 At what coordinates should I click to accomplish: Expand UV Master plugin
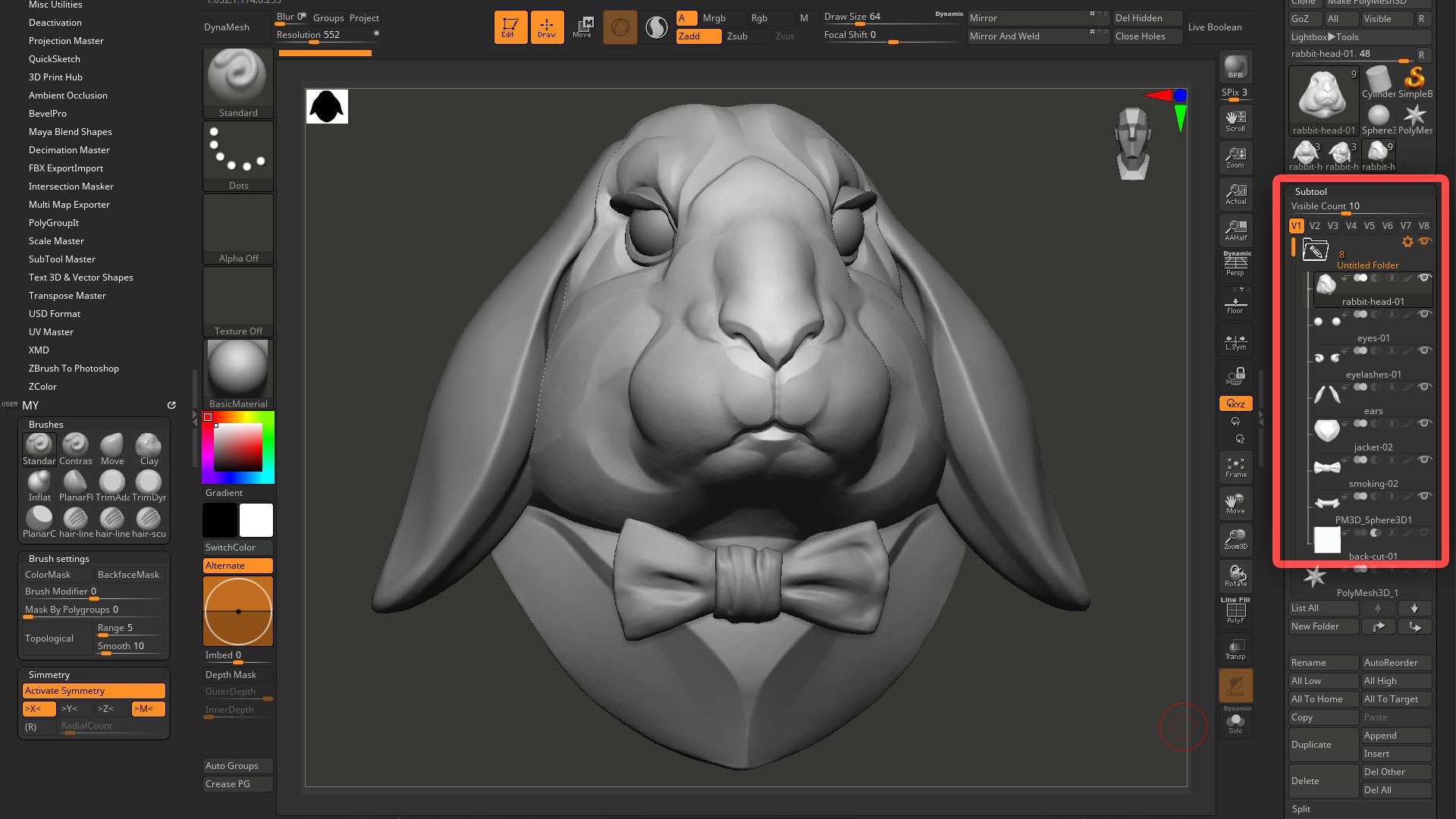[51, 332]
